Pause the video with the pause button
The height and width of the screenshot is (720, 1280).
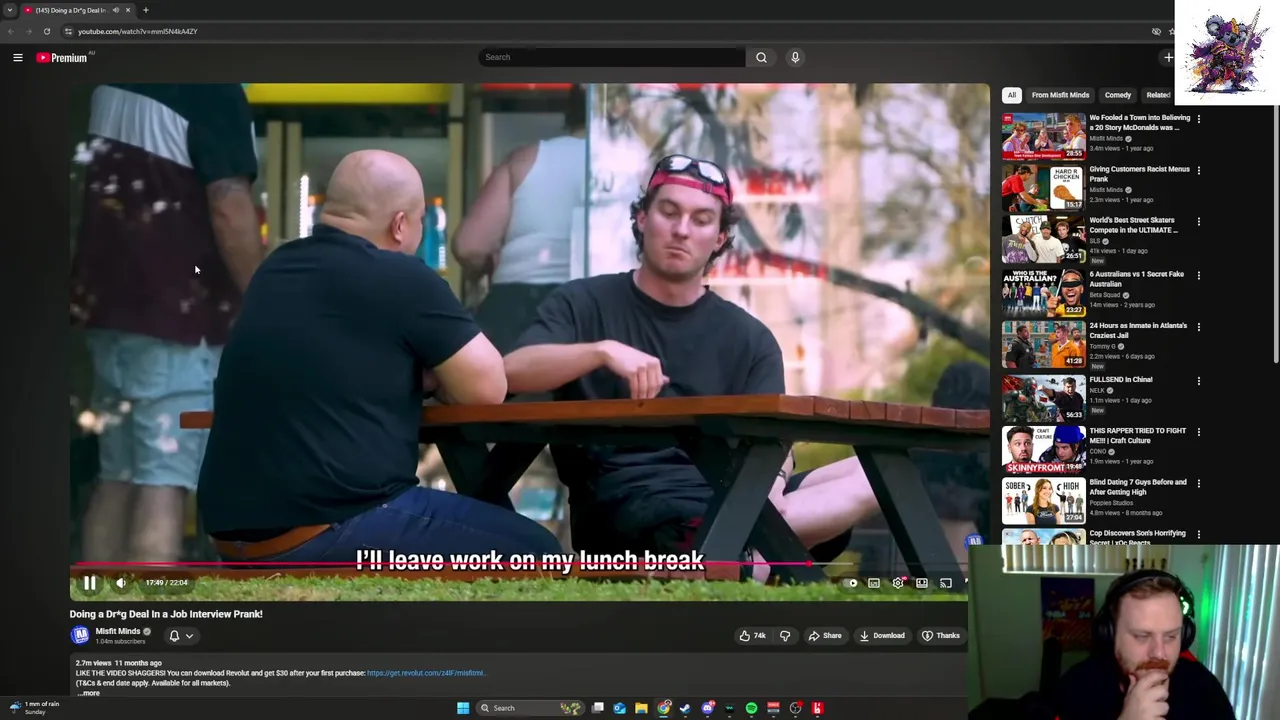(x=89, y=583)
